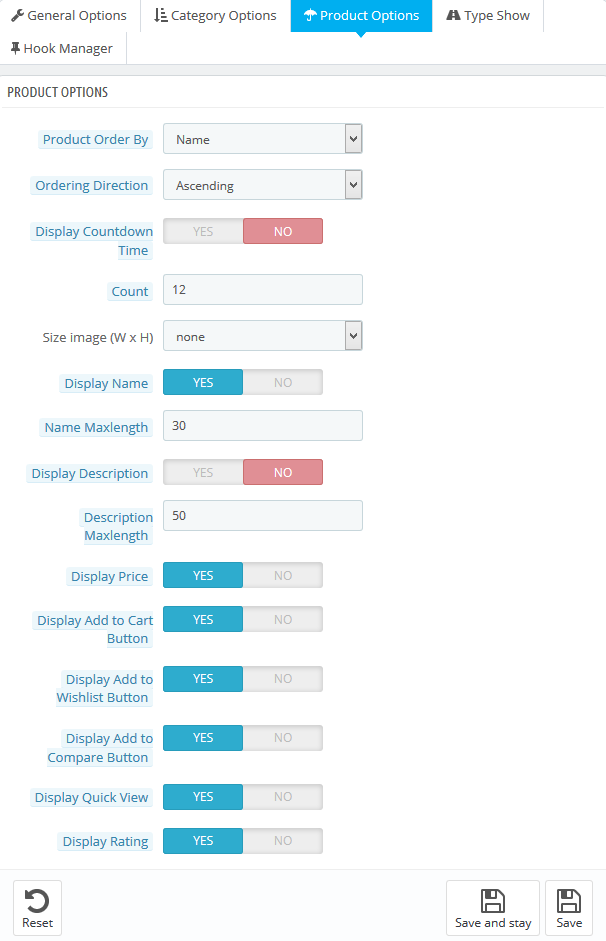Set Display Description to YES
606x941 pixels.
(x=203, y=472)
